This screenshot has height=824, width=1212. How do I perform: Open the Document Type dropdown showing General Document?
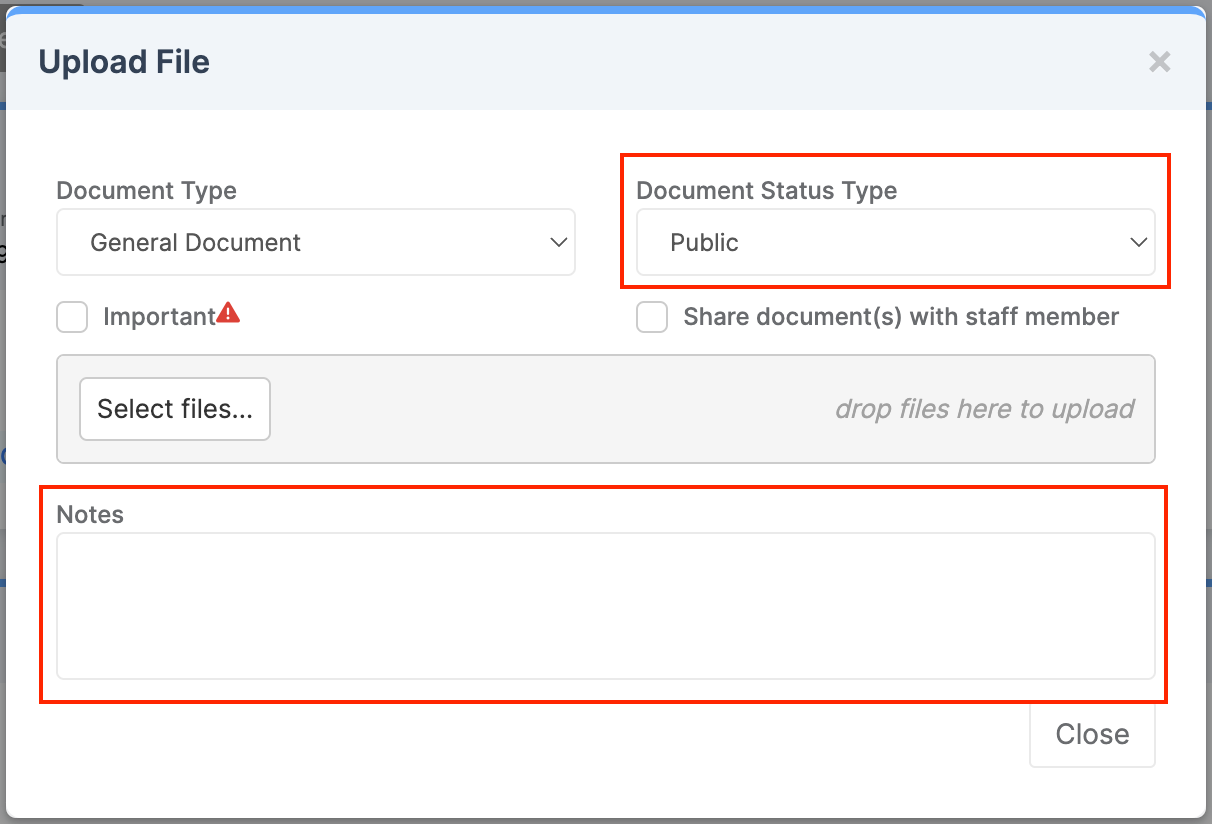tap(316, 242)
